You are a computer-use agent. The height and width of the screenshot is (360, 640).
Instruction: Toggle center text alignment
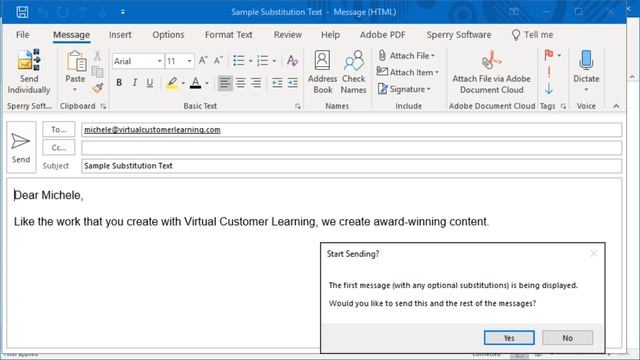pyautogui.click(x=240, y=83)
